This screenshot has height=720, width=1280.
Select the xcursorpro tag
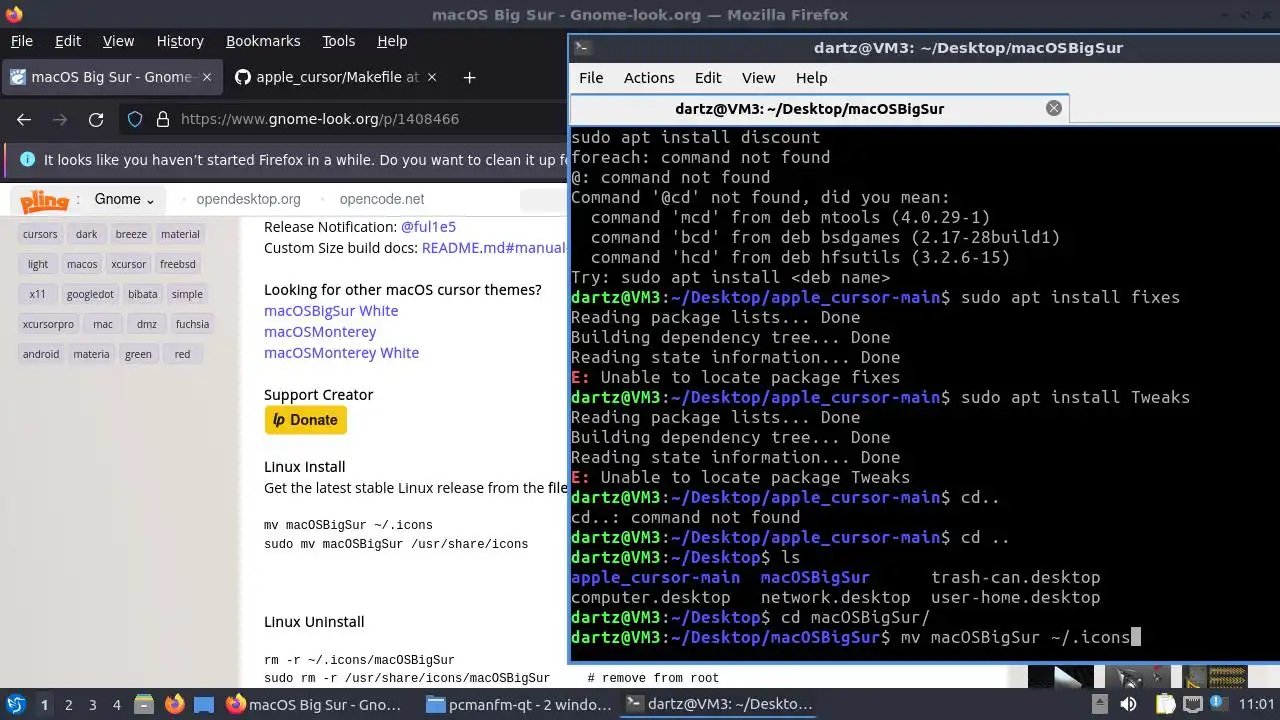(x=48, y=324)
